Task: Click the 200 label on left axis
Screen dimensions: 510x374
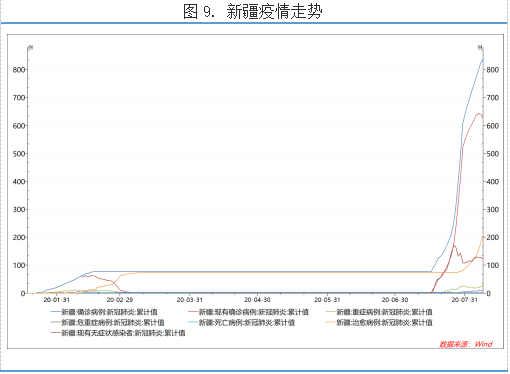Action: pyautogui.click(x=18, y=237)
